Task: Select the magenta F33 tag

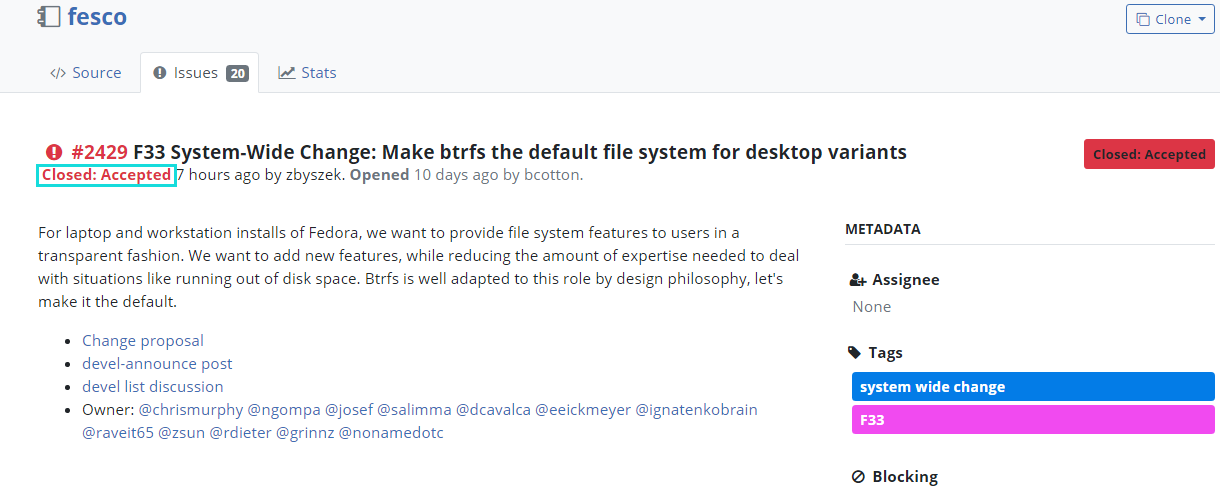Action: pos(1033,420)
